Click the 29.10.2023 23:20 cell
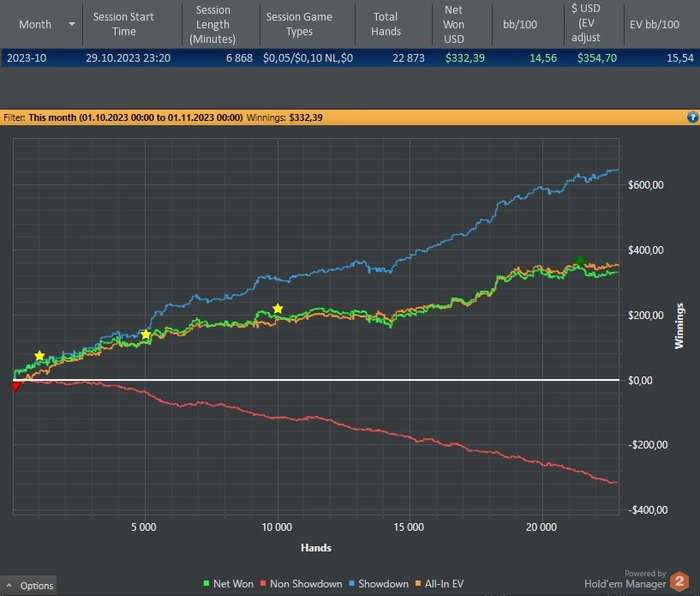Viewport: 700px width, 596px height. pos(128,58)
